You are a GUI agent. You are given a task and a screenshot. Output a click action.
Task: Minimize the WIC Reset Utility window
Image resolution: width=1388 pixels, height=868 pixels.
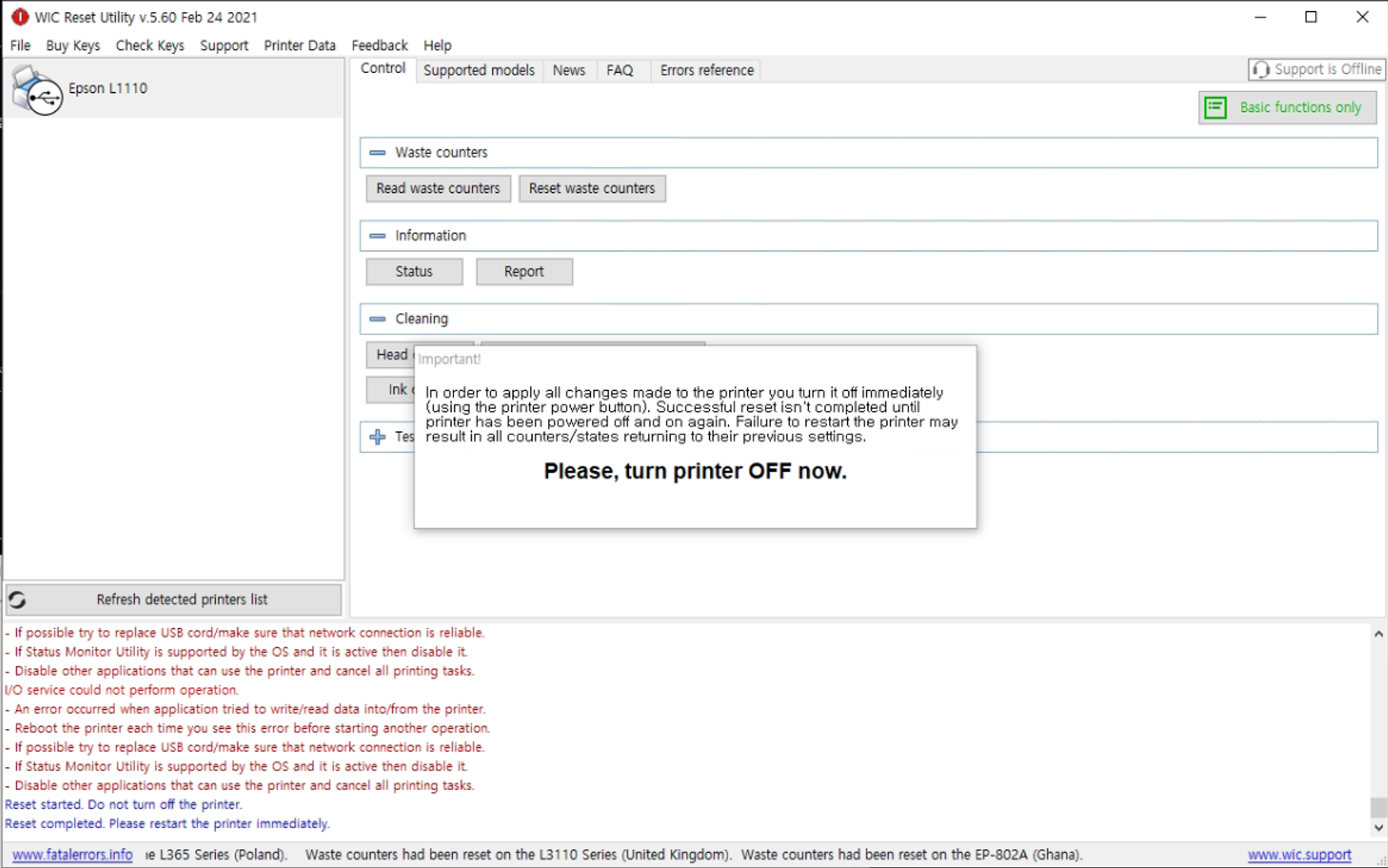click(1260, 17)
